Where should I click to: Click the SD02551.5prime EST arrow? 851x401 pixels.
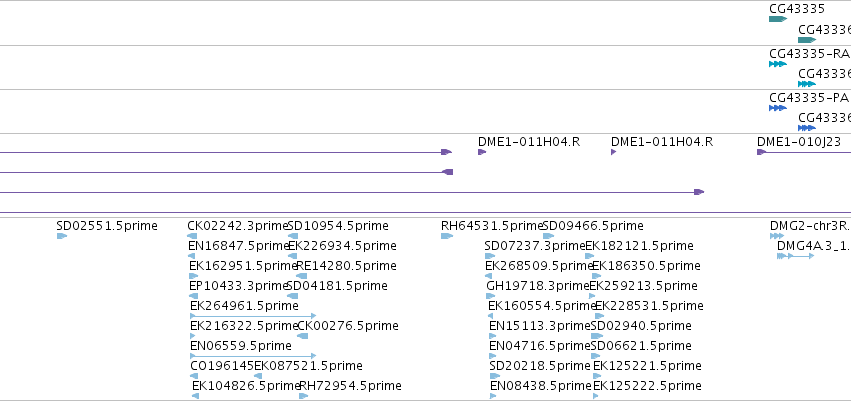pos(62,236)
